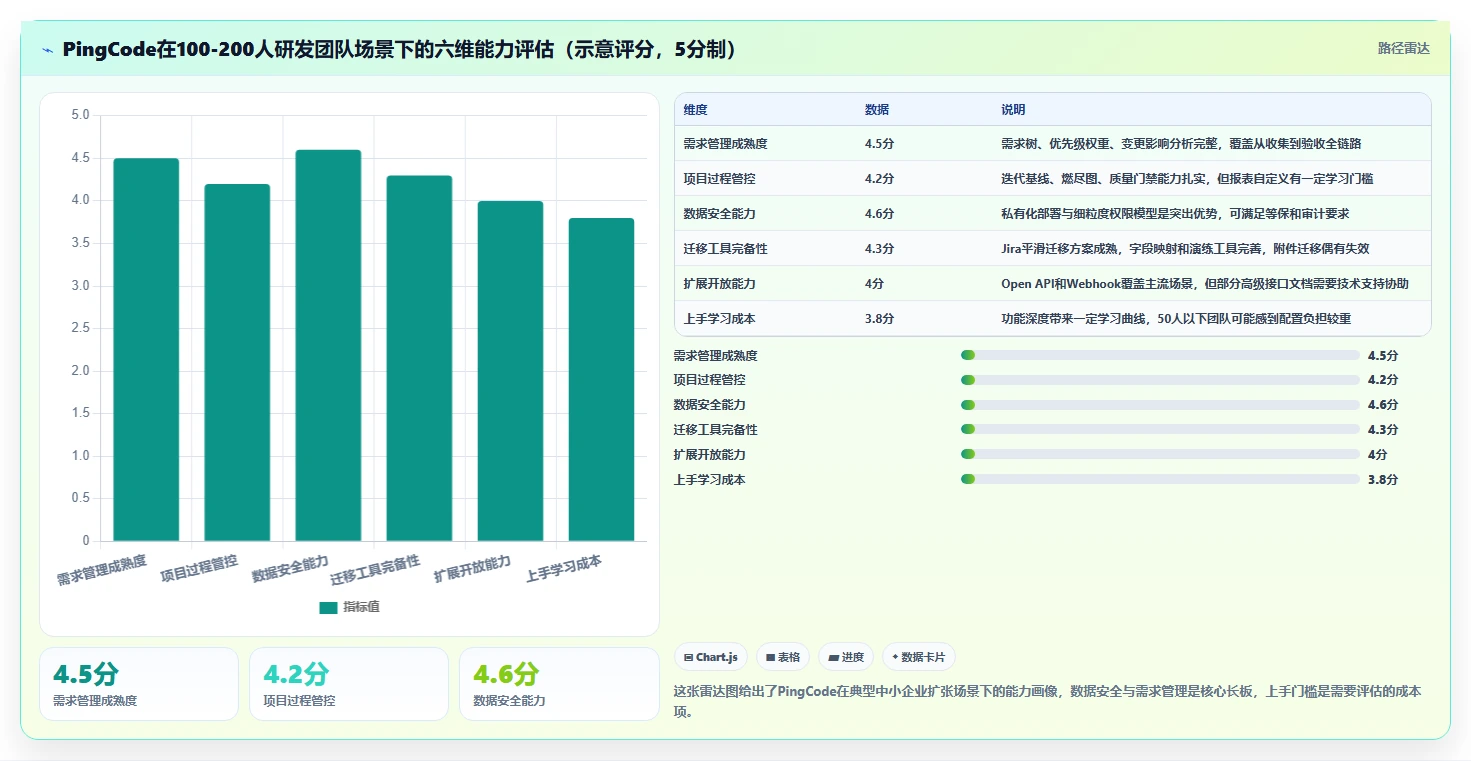1471x761 pixels.
Task: Click the description starting with 迭代基线、燃尽图
Action: [x=1187, y=179]
